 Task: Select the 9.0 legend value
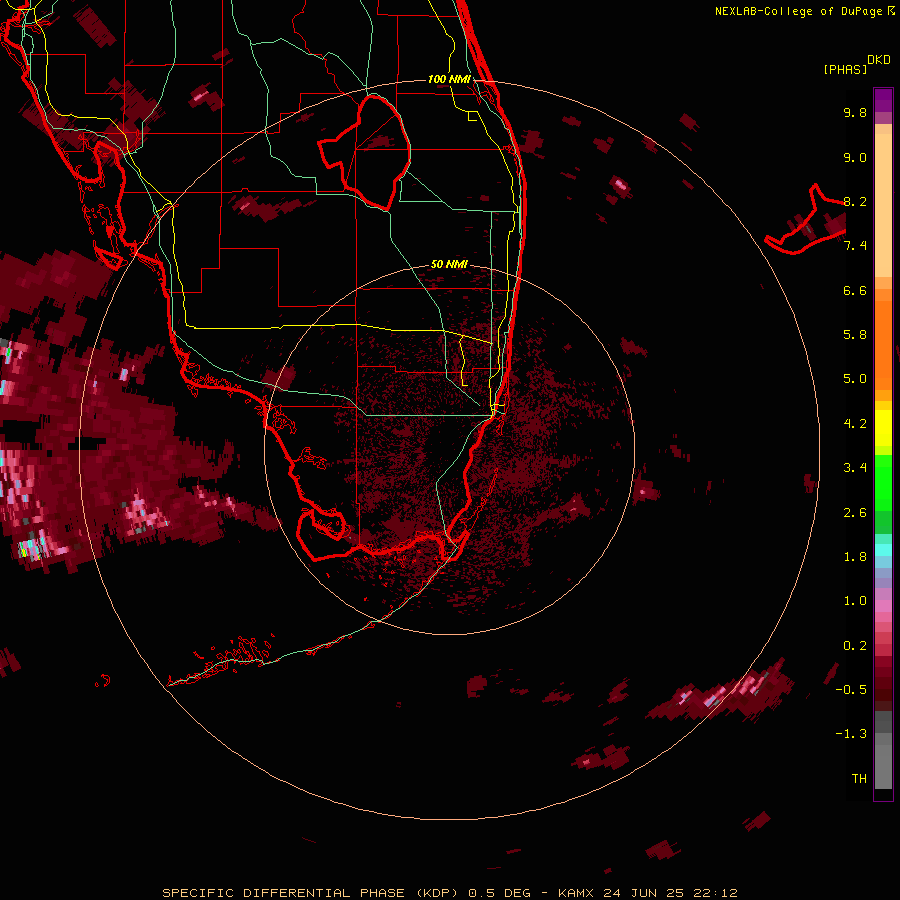coord(855,157)
